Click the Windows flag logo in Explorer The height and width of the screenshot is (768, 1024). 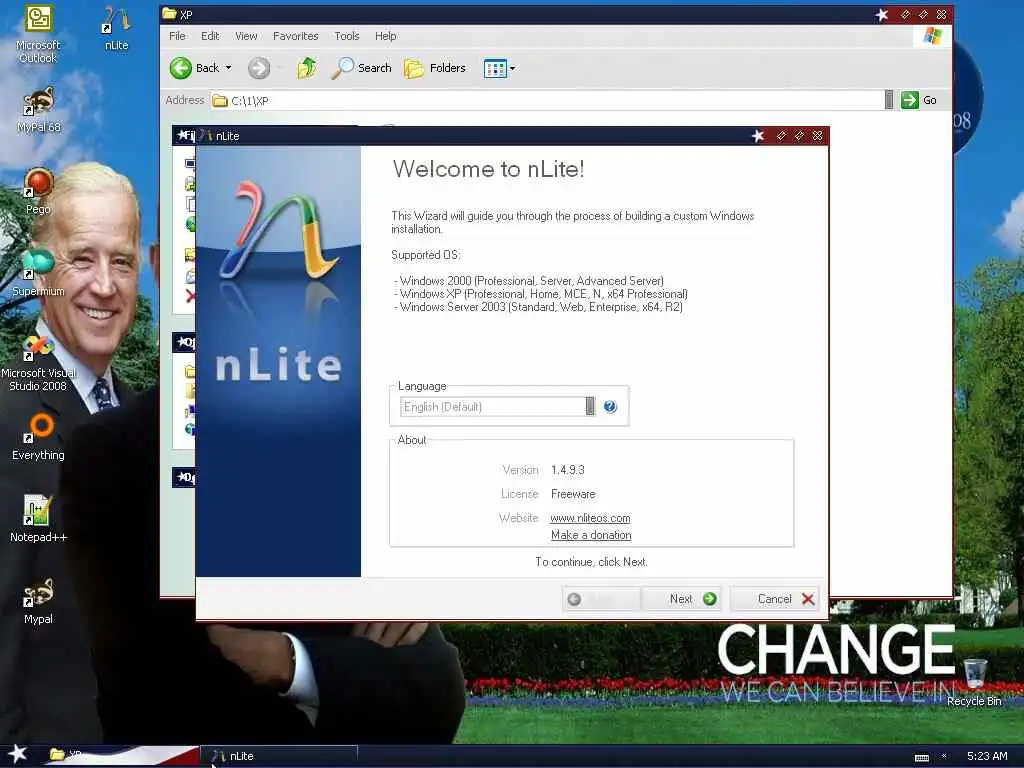tap(933, 36)
